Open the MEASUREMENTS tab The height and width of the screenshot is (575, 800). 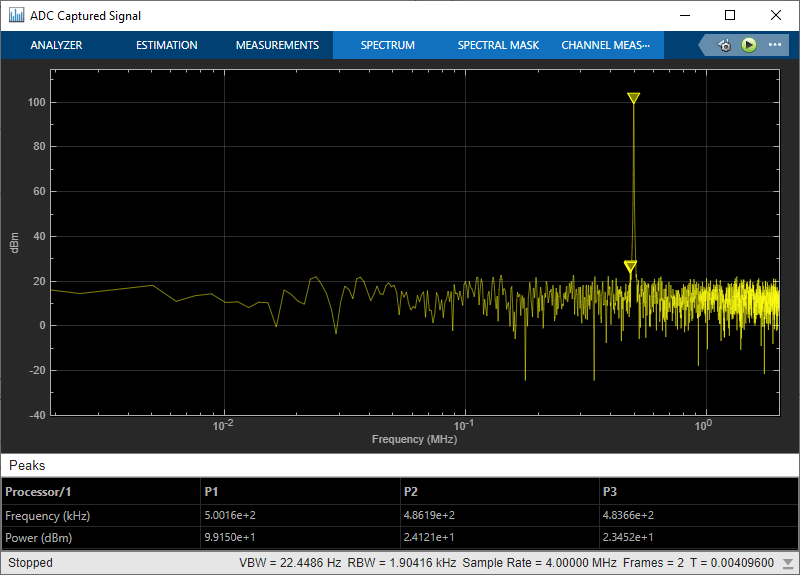(277, 45)
